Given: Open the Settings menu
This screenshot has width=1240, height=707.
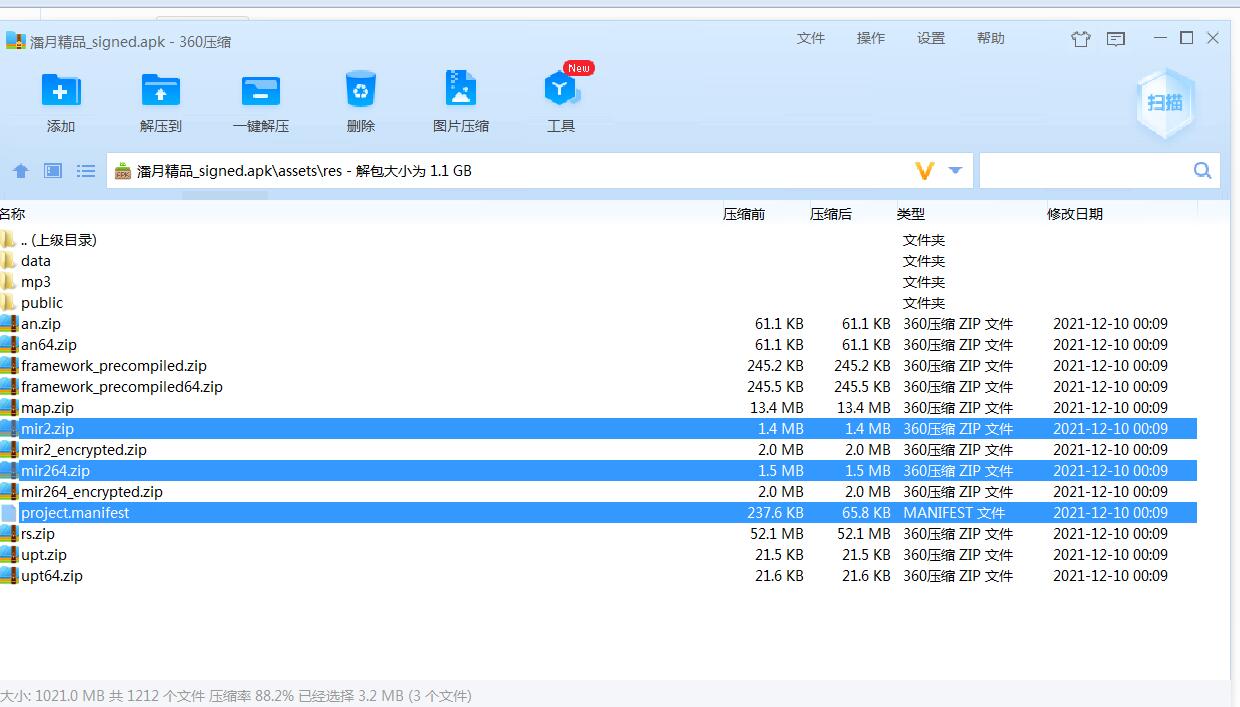Looking at the screenshot, I should coord(931,38).
